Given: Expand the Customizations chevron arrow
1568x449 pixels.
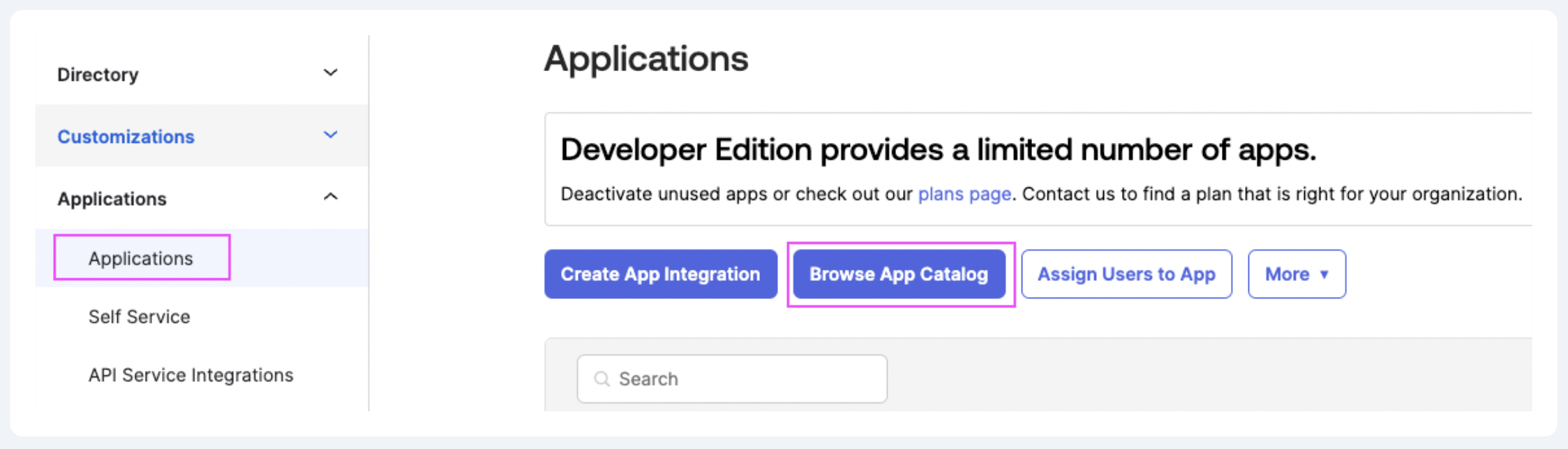Looking at the screenshot, I should (331, 135).
